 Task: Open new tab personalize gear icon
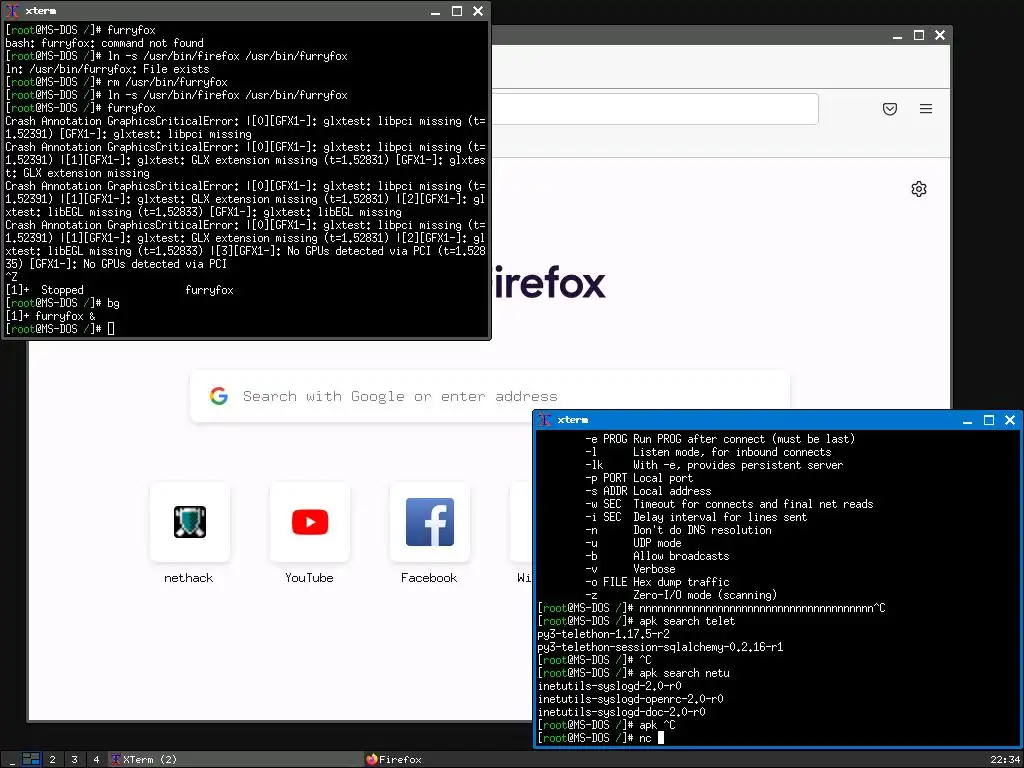coord(919,189)
